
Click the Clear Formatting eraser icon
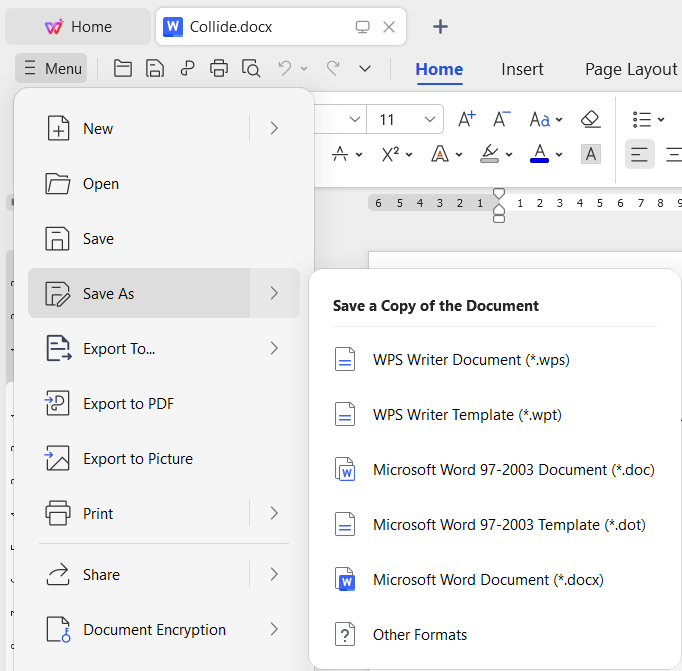tap(591, 119)
